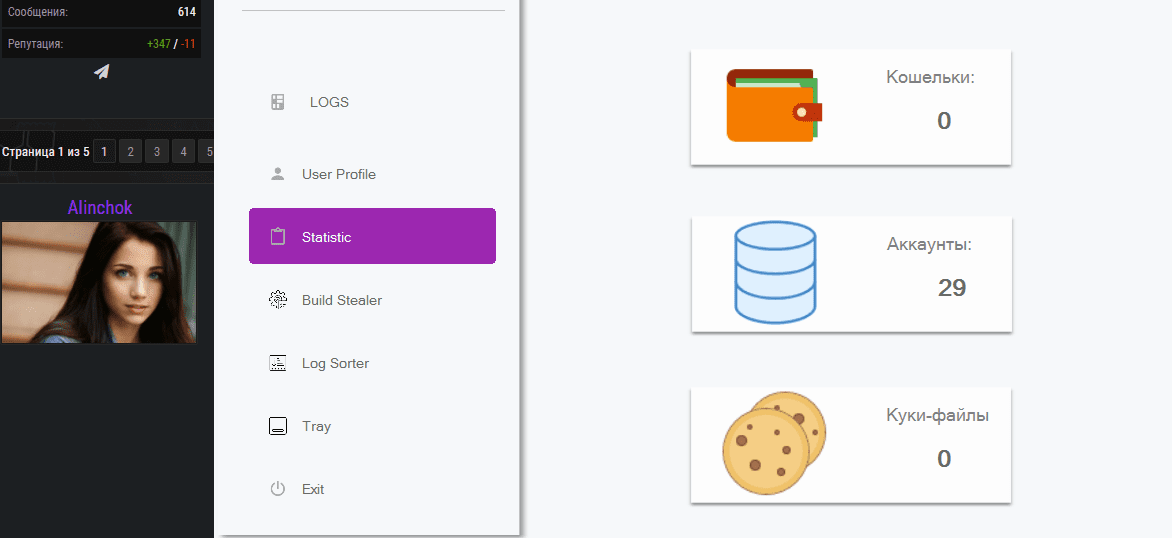Screen dimensions: 1172x538
Task: Click the cookies icon
Action: click(773, 443)
